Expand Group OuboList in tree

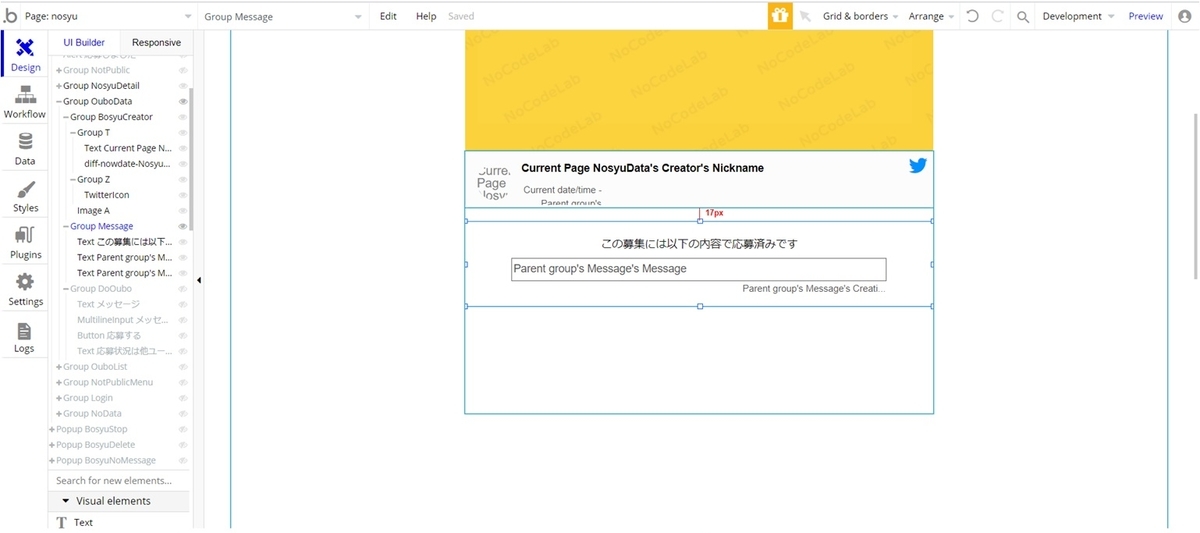(59, 367)
